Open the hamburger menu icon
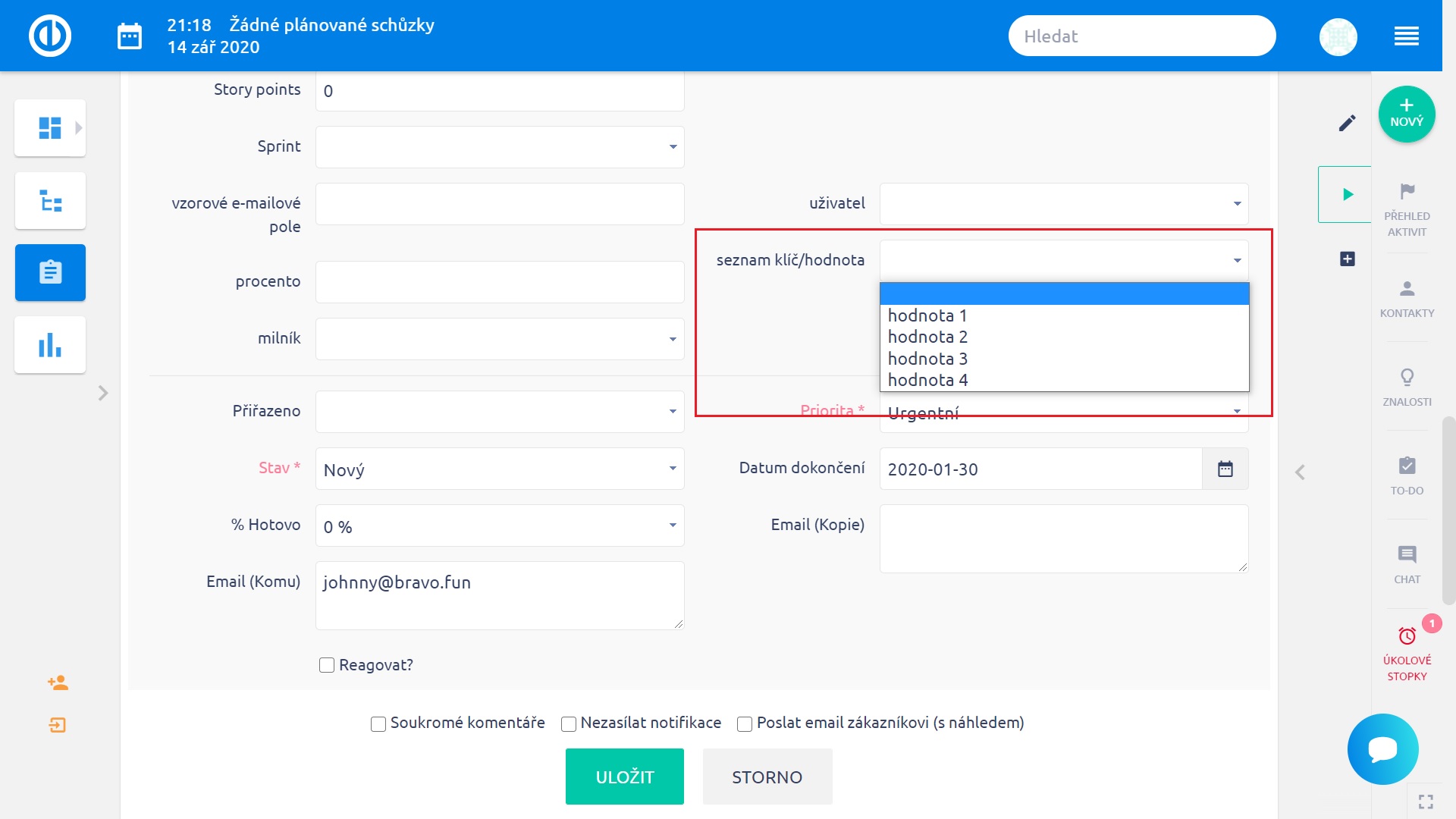Screen dimensions: 1456x819 1406,36
